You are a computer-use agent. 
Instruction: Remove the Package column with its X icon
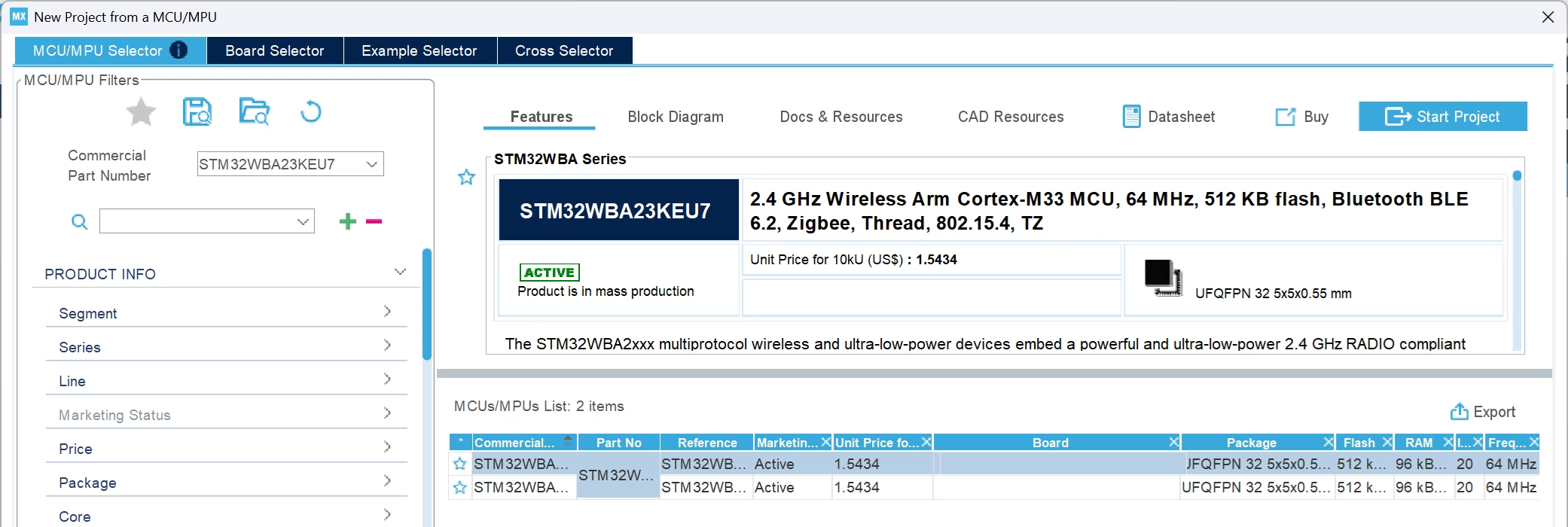click(1328, 442)
